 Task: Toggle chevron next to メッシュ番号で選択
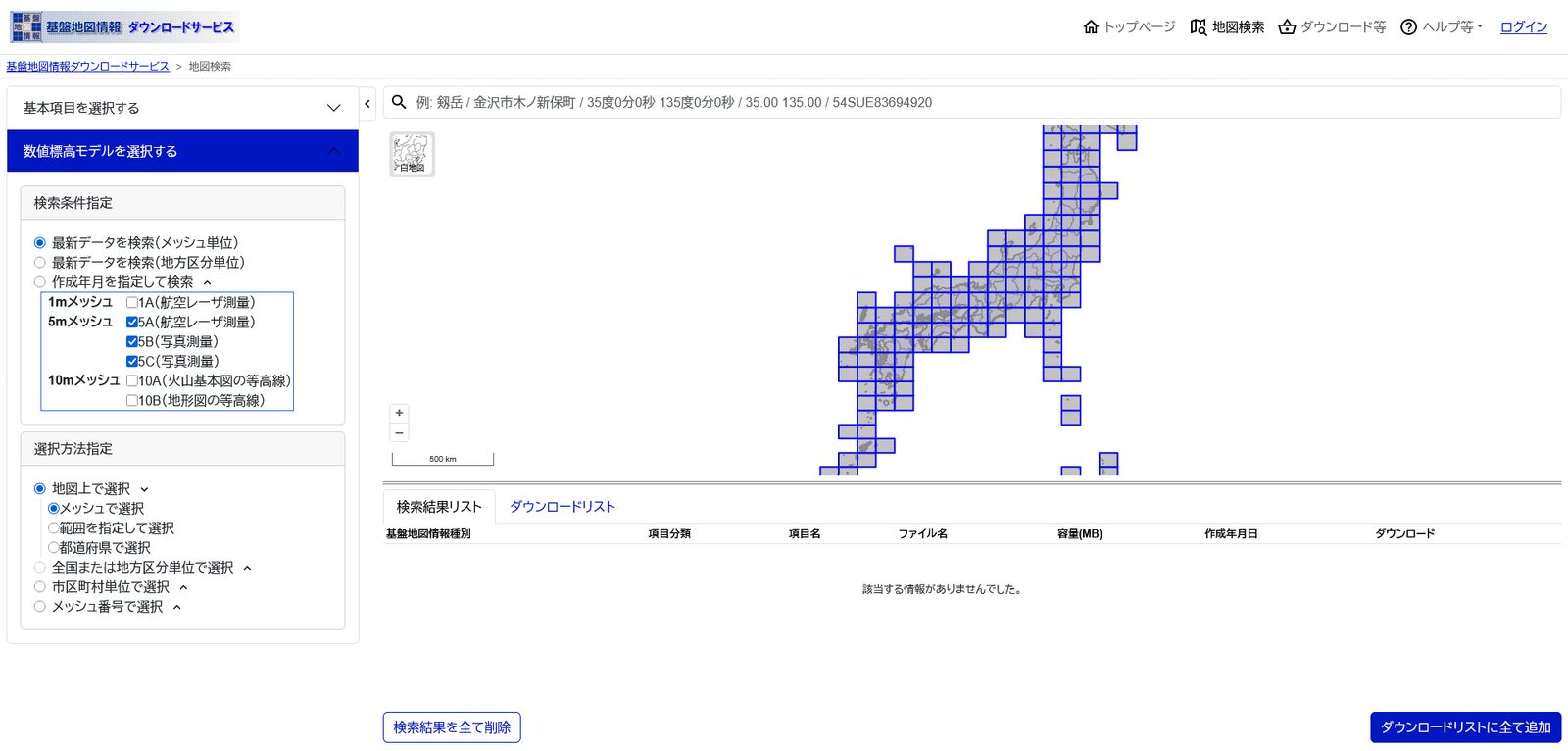point(176,607)
